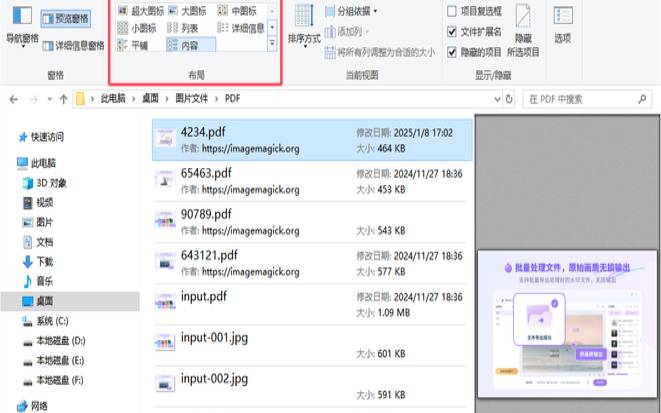Select 平铺 tiles layout
This screenshot has height=413, width=661.
pos(133,45)
